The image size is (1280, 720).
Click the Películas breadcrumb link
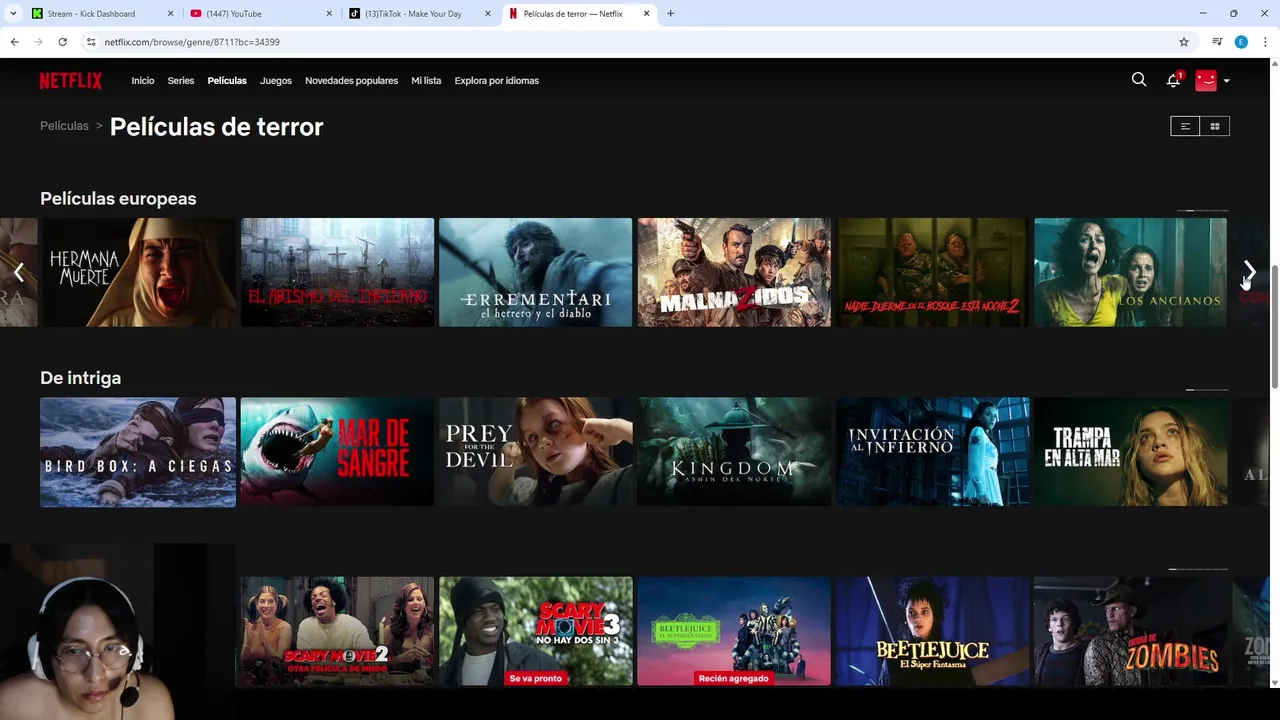click(x=64, y=126)
